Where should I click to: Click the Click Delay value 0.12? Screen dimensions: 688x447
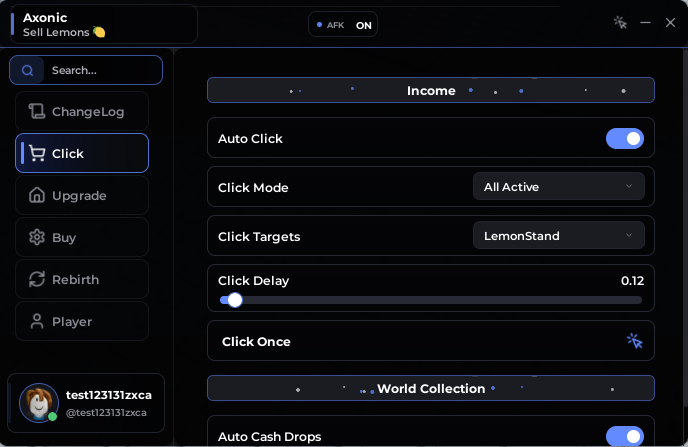point(632,281)
